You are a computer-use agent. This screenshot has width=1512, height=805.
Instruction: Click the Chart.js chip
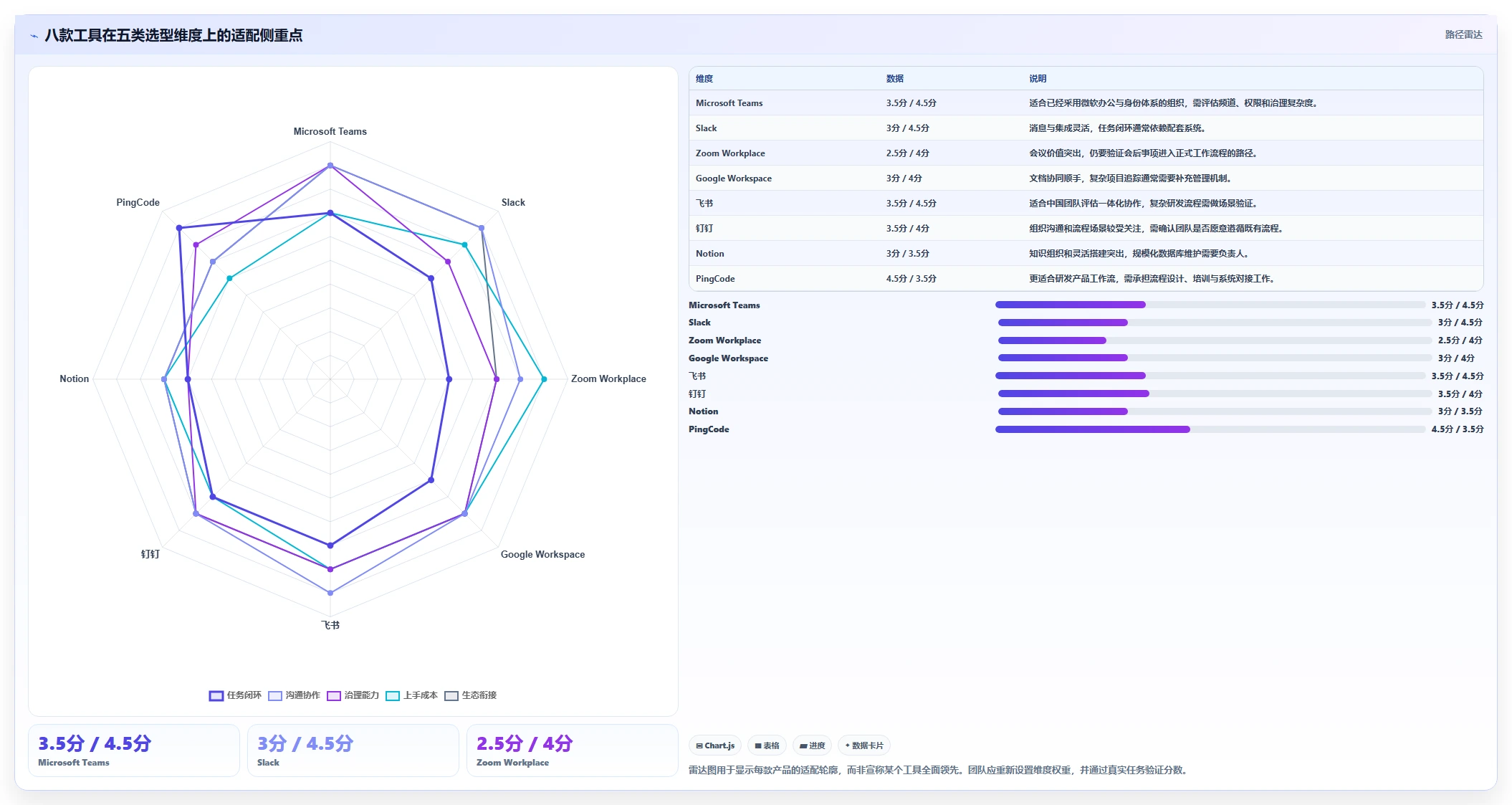[x=715, y=746]
